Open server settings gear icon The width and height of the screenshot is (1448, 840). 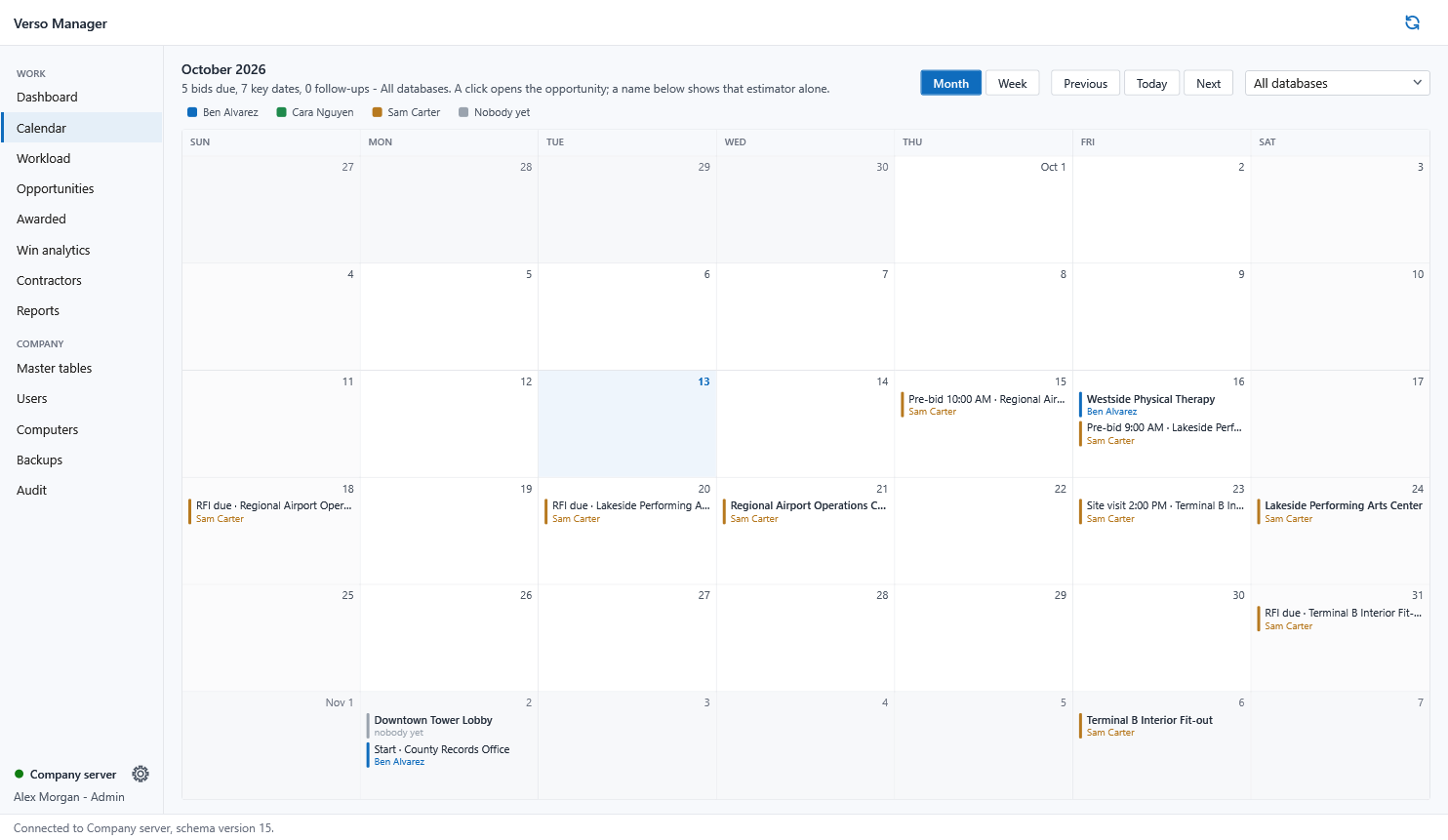[x=141, y=774]
